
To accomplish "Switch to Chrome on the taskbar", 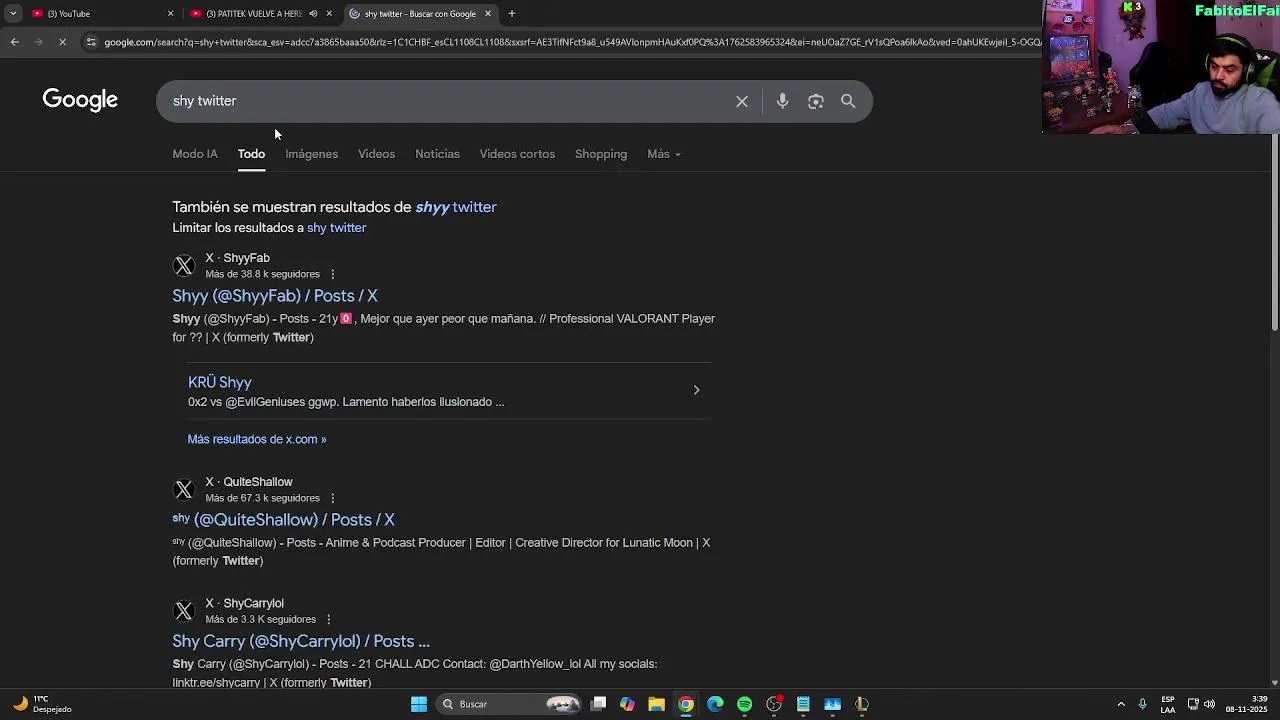I will (x=686, y=704).
